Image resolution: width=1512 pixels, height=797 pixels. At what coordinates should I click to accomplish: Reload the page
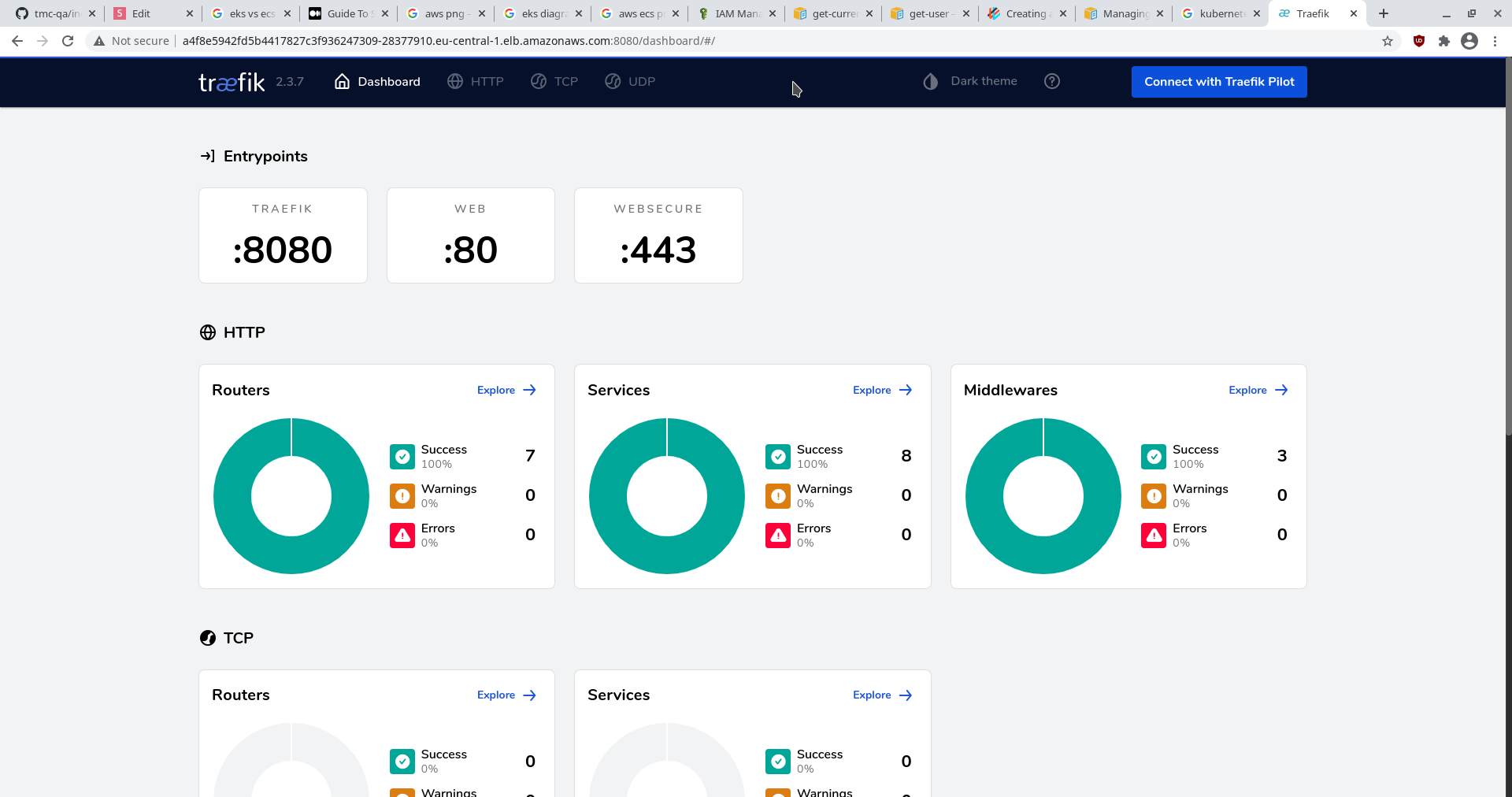click(x=68, y=41)
